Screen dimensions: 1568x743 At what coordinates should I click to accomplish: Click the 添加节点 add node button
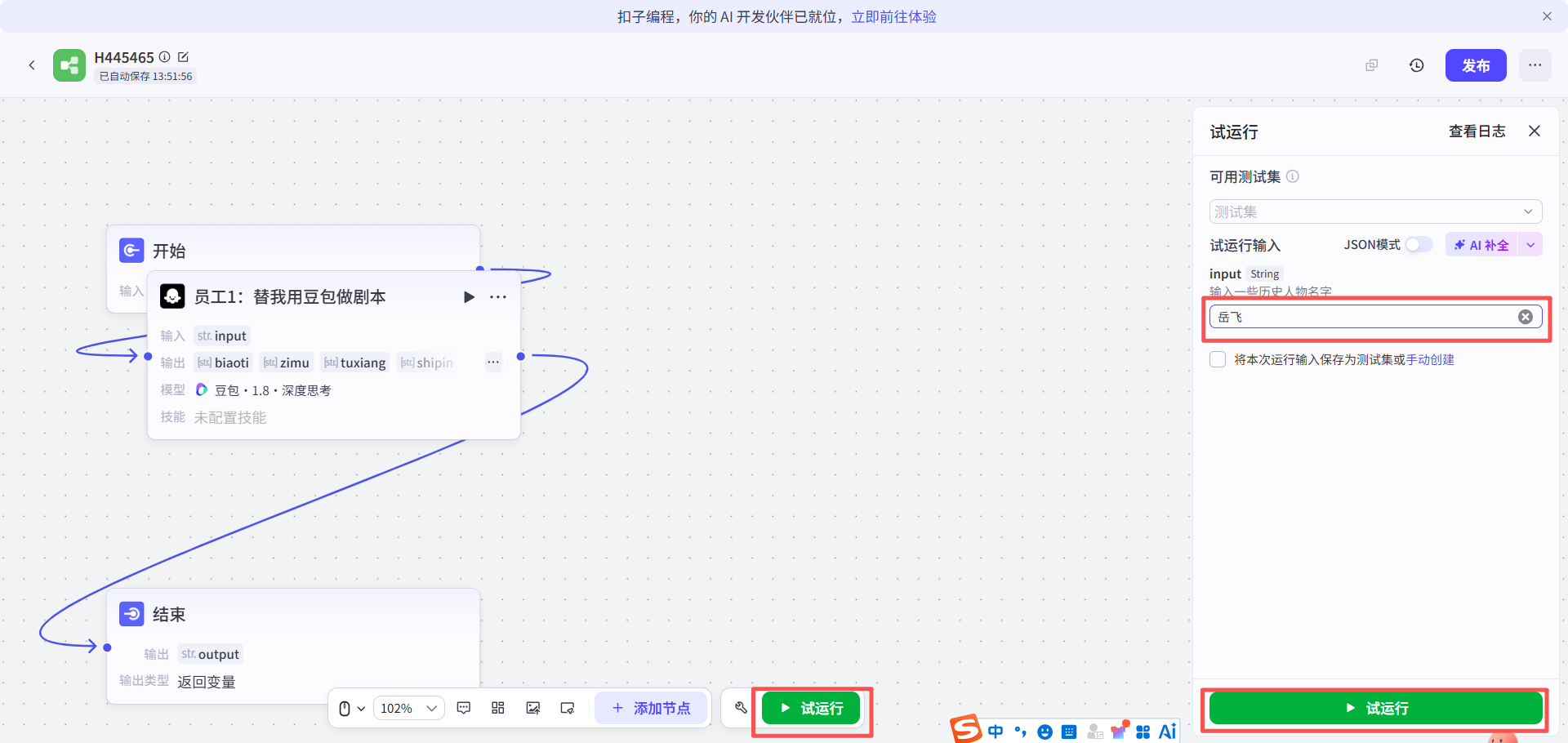(x=651, y=708)
